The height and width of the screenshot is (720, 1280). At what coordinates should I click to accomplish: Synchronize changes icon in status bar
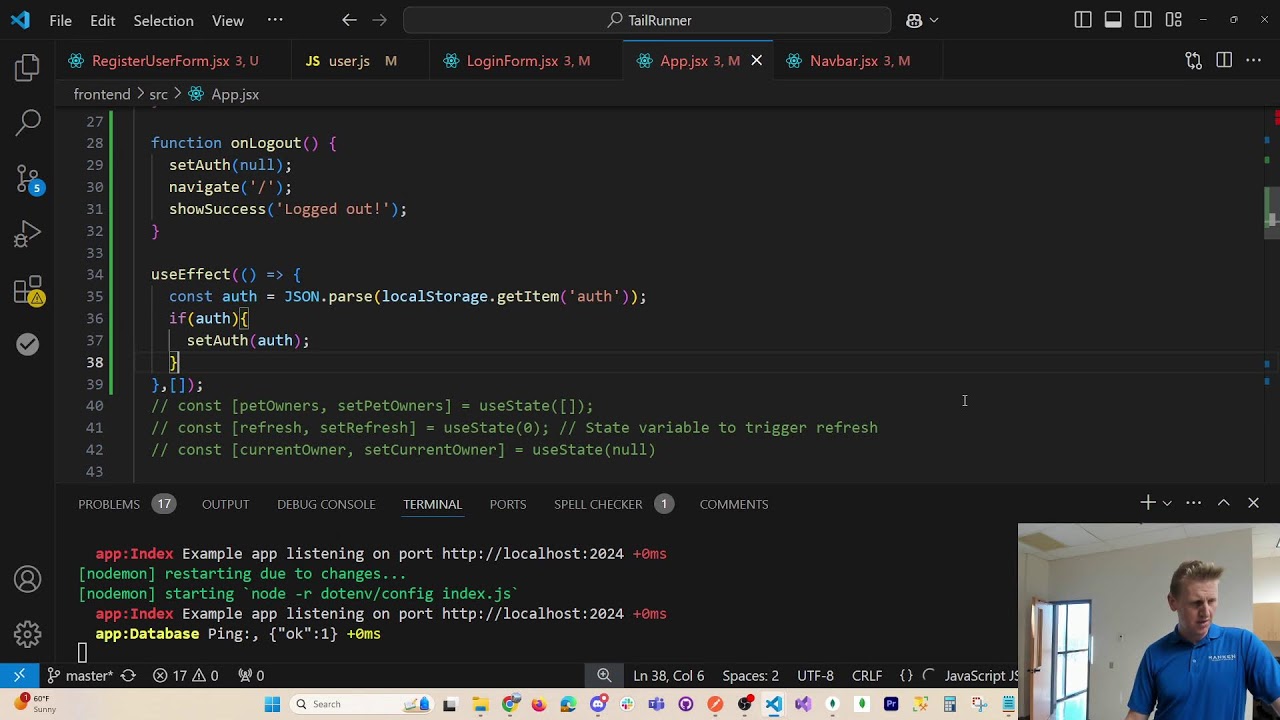(x=128, y=676)
